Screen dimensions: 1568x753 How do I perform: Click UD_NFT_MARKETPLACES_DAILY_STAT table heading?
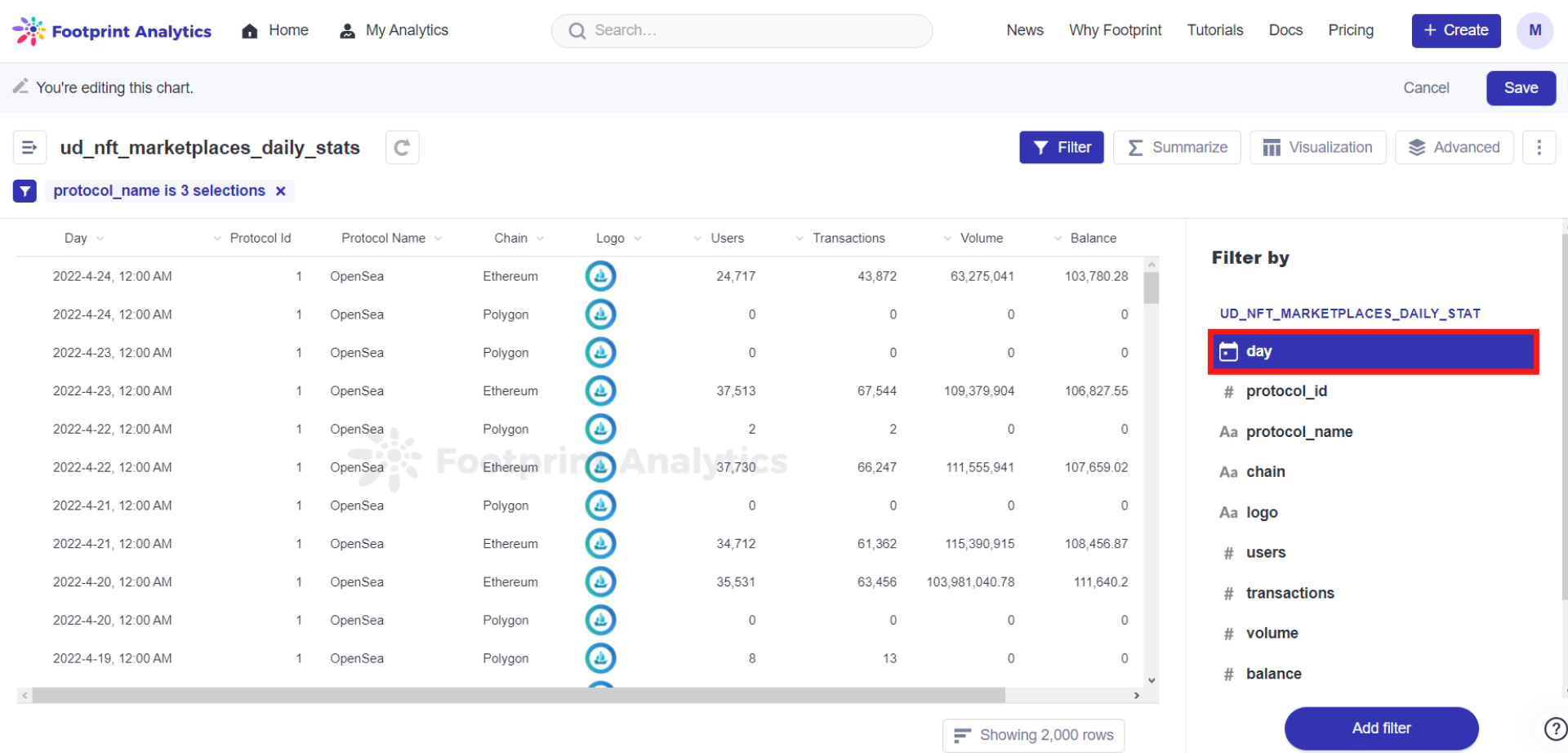click(1350, 314)
